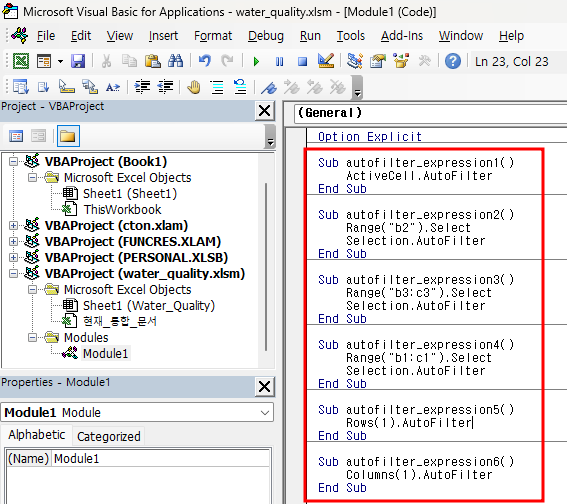Screen dimensions: 567x504
Task: Open the Object Browser icon
Action: point(401,61)
